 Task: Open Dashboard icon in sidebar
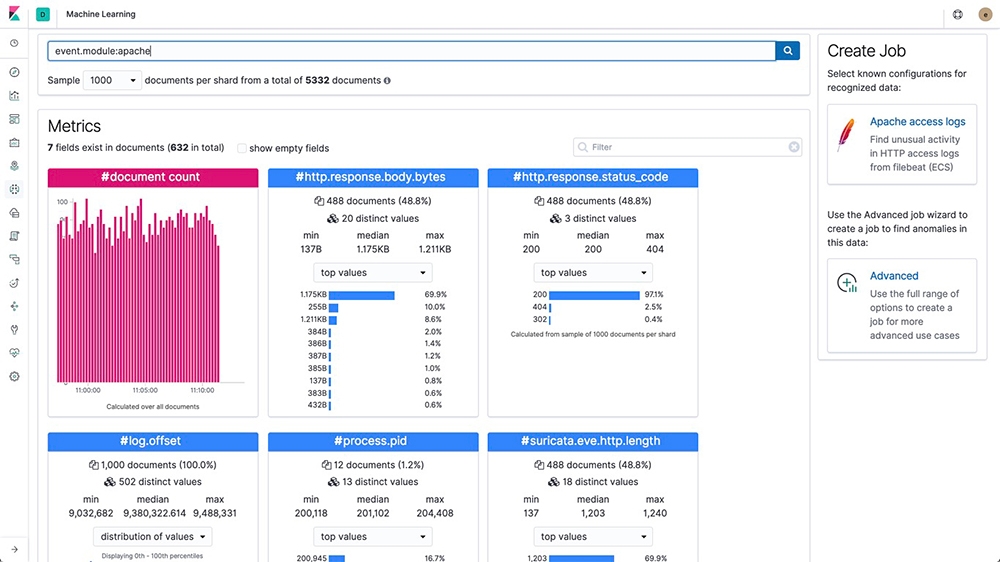[x=14, y=119]
